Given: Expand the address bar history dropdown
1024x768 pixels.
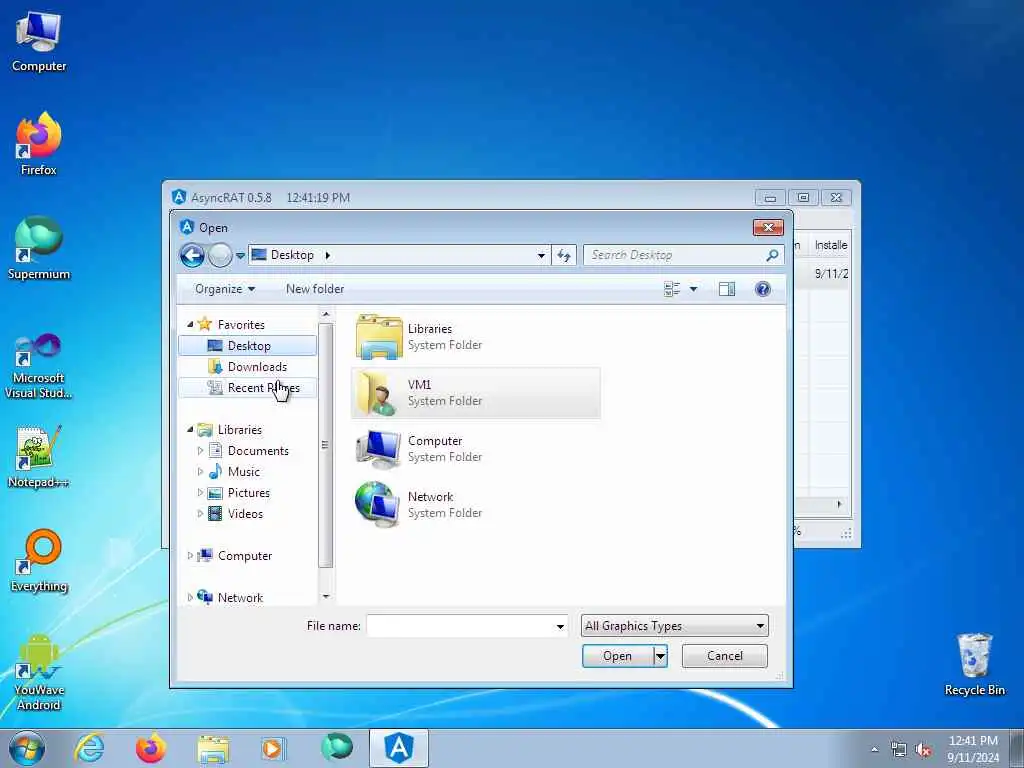Looking at the screenshot, I should tap(541, 255).
